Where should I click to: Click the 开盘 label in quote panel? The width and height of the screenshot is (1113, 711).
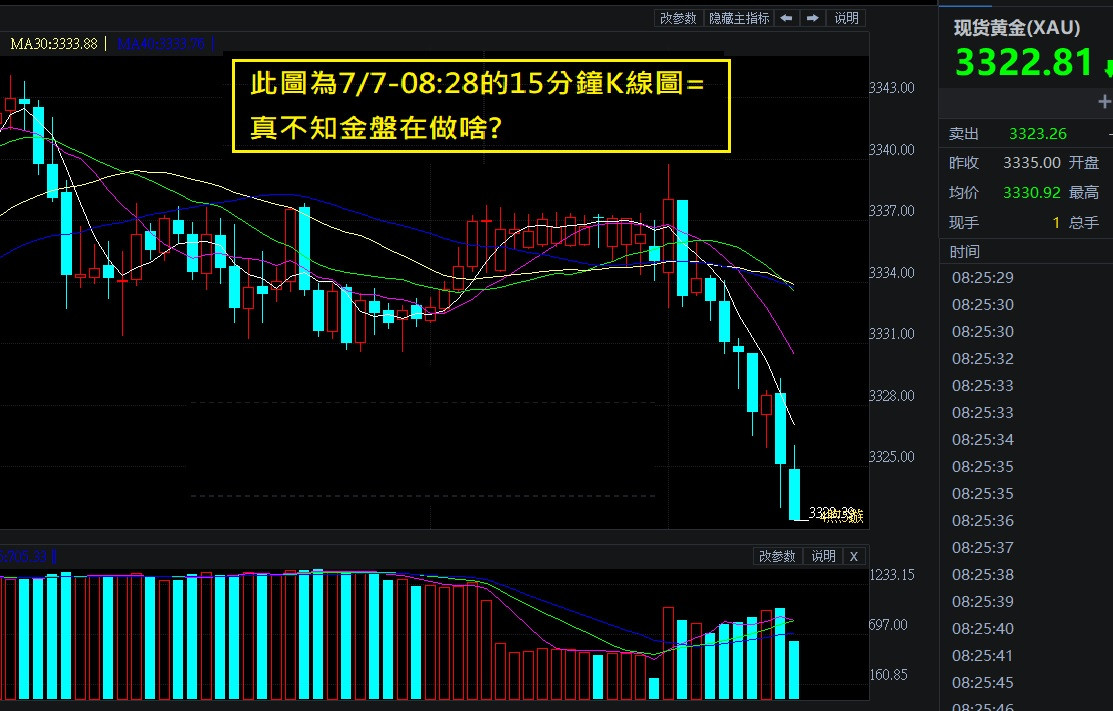[x=1084, y=162]
